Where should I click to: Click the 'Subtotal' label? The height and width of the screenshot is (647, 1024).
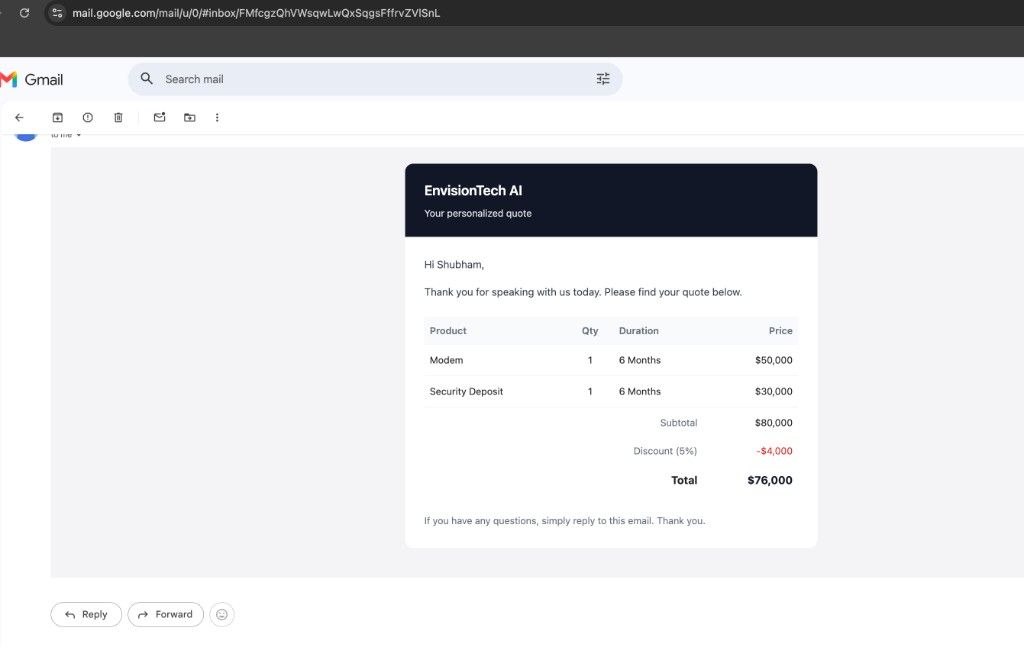pyautogui.click(x=679, y=423)
